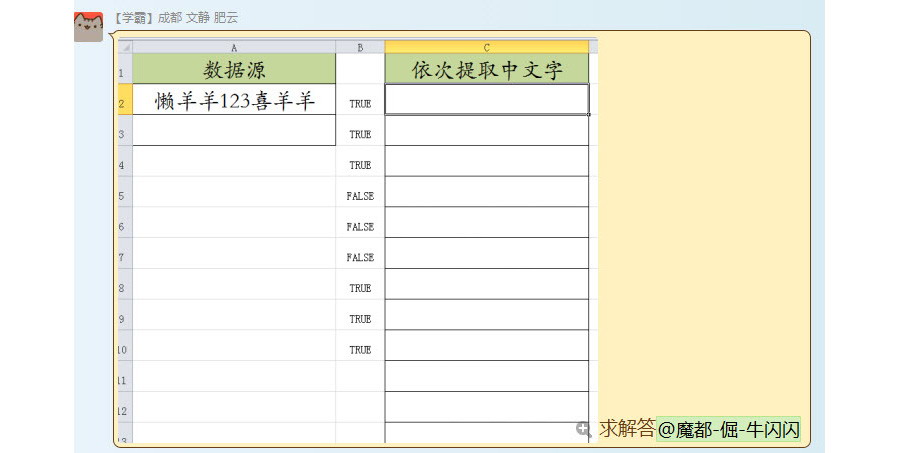Click the FALSE value in row 6
900x453 pixels.
pyautogui.click(x=360, y=227)
